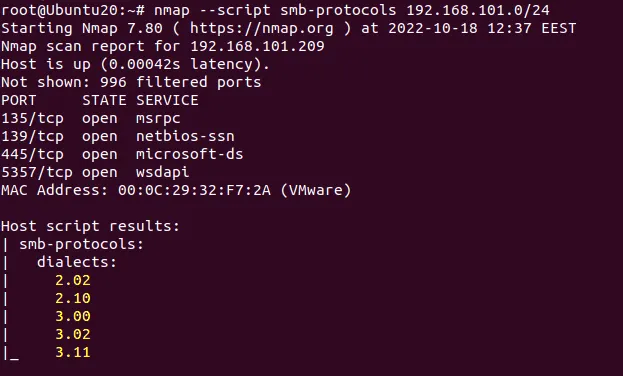Click the 135/tcp port entry
The width and height of the screenshot is (623, 376).
32,118
